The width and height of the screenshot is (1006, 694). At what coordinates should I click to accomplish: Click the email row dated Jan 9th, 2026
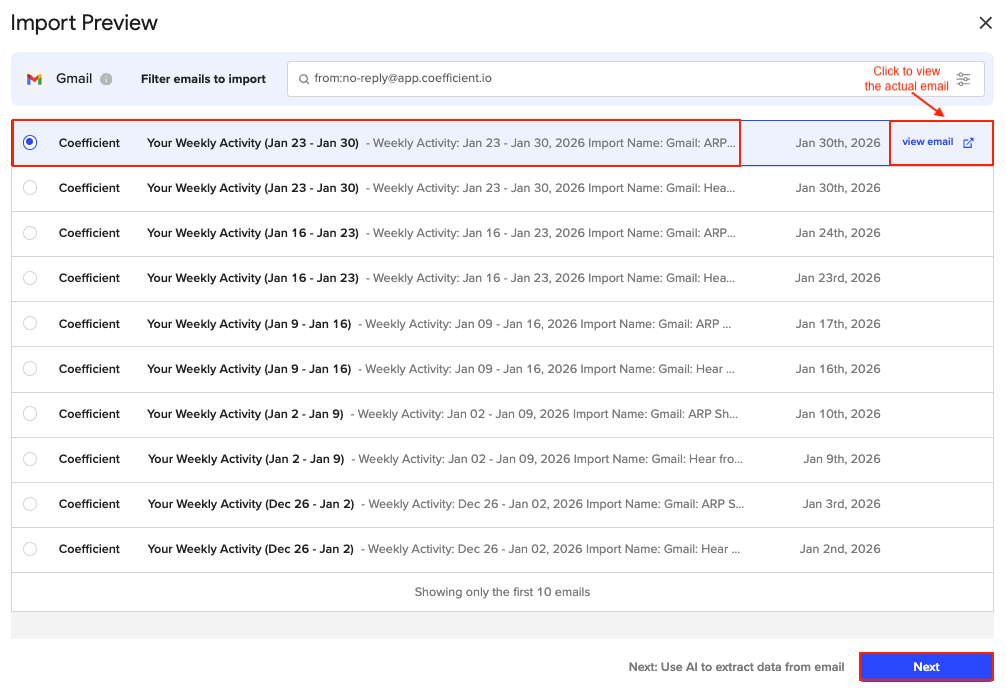tap(450, 459)
